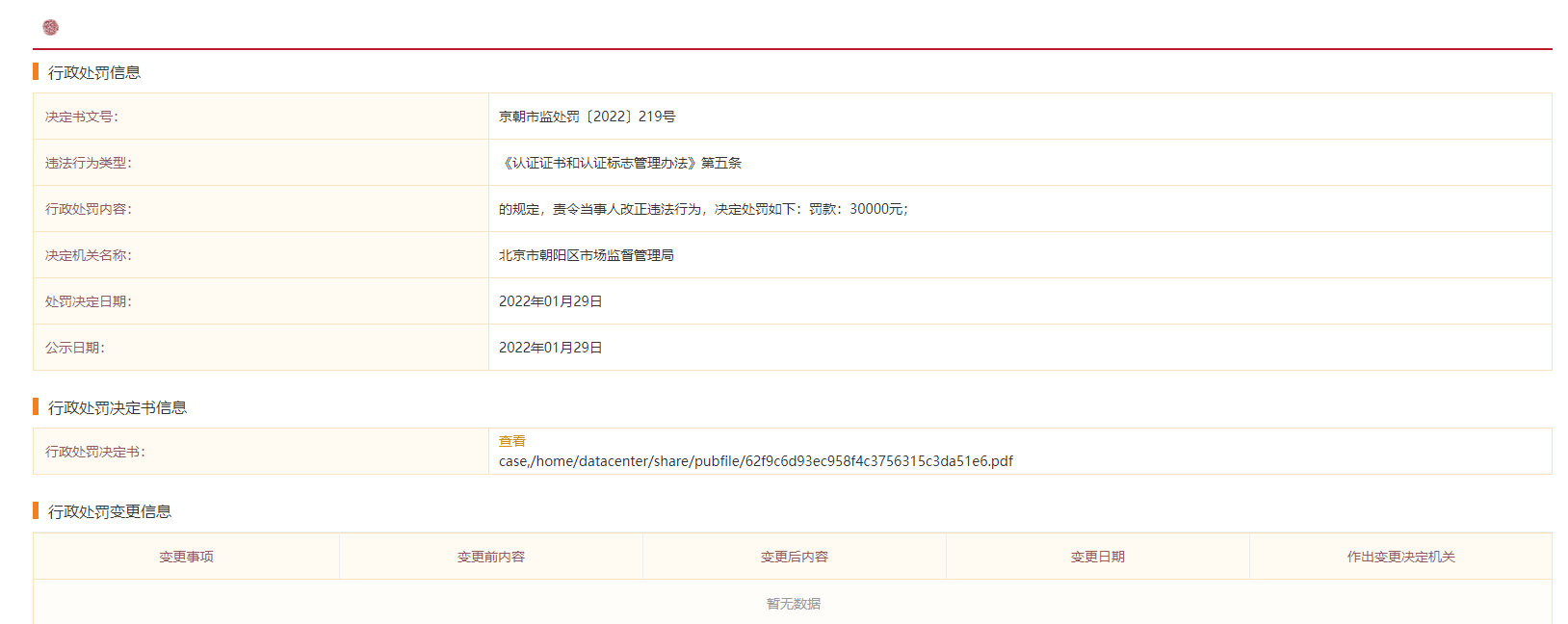Select the date value next to 处罚决定日期
Image resolution: width=1568 pixels, height=624 pixels.
click(x=551, y=301)
